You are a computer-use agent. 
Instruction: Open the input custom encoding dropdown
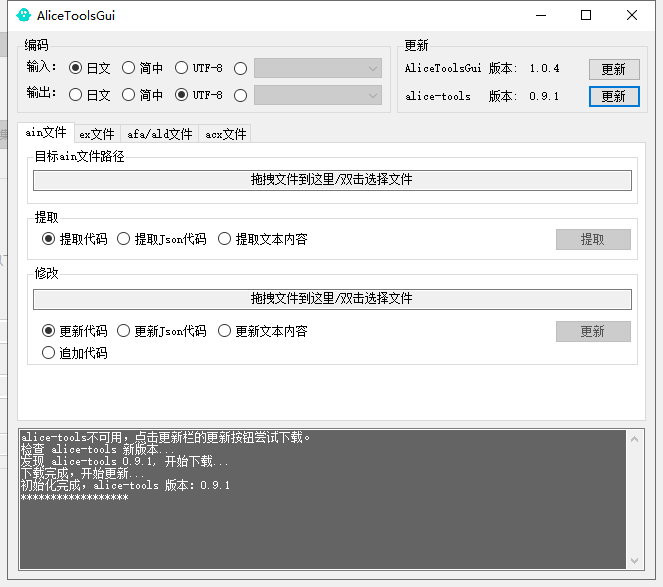point(318,69)
